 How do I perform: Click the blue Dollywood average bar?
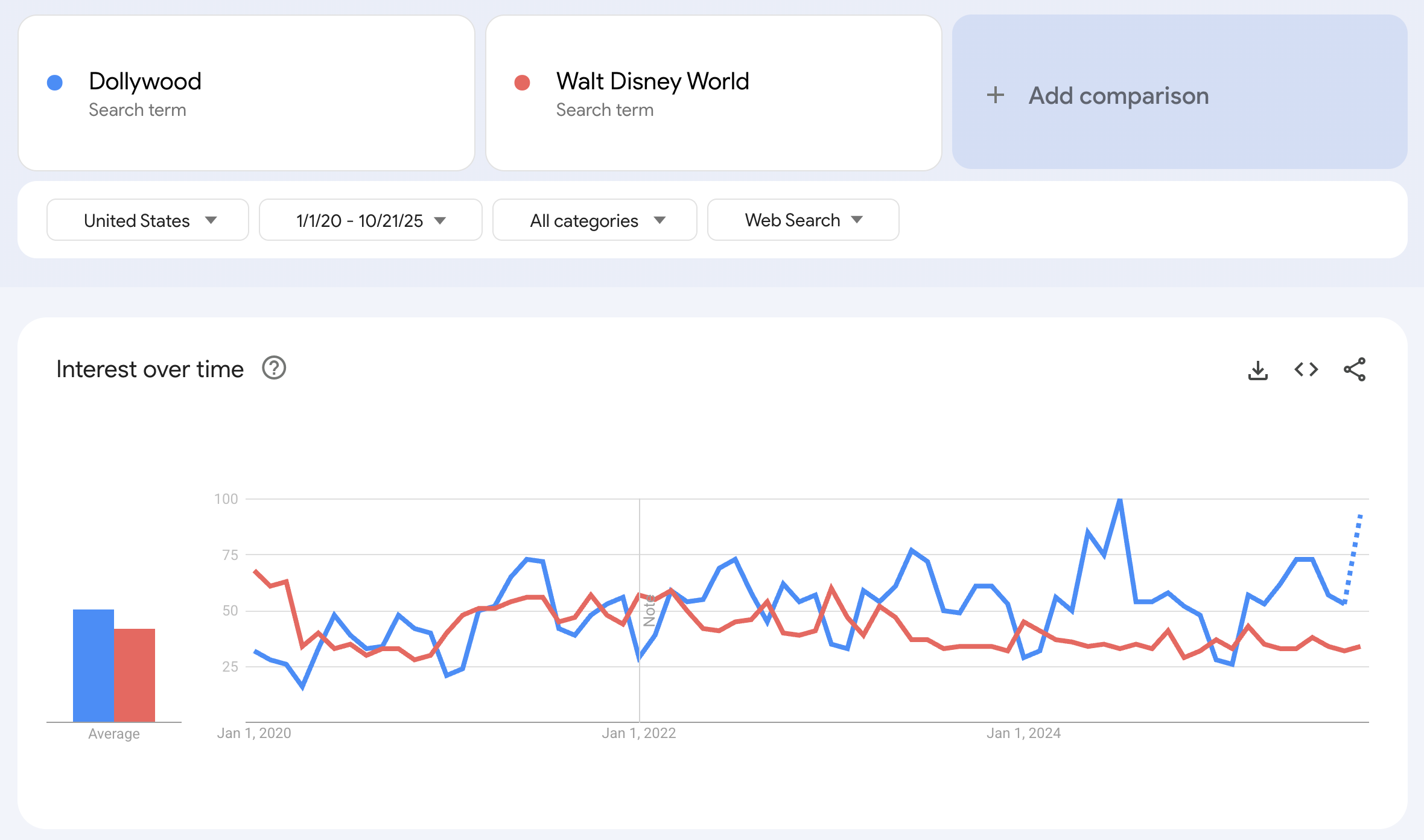coord(94,665)
